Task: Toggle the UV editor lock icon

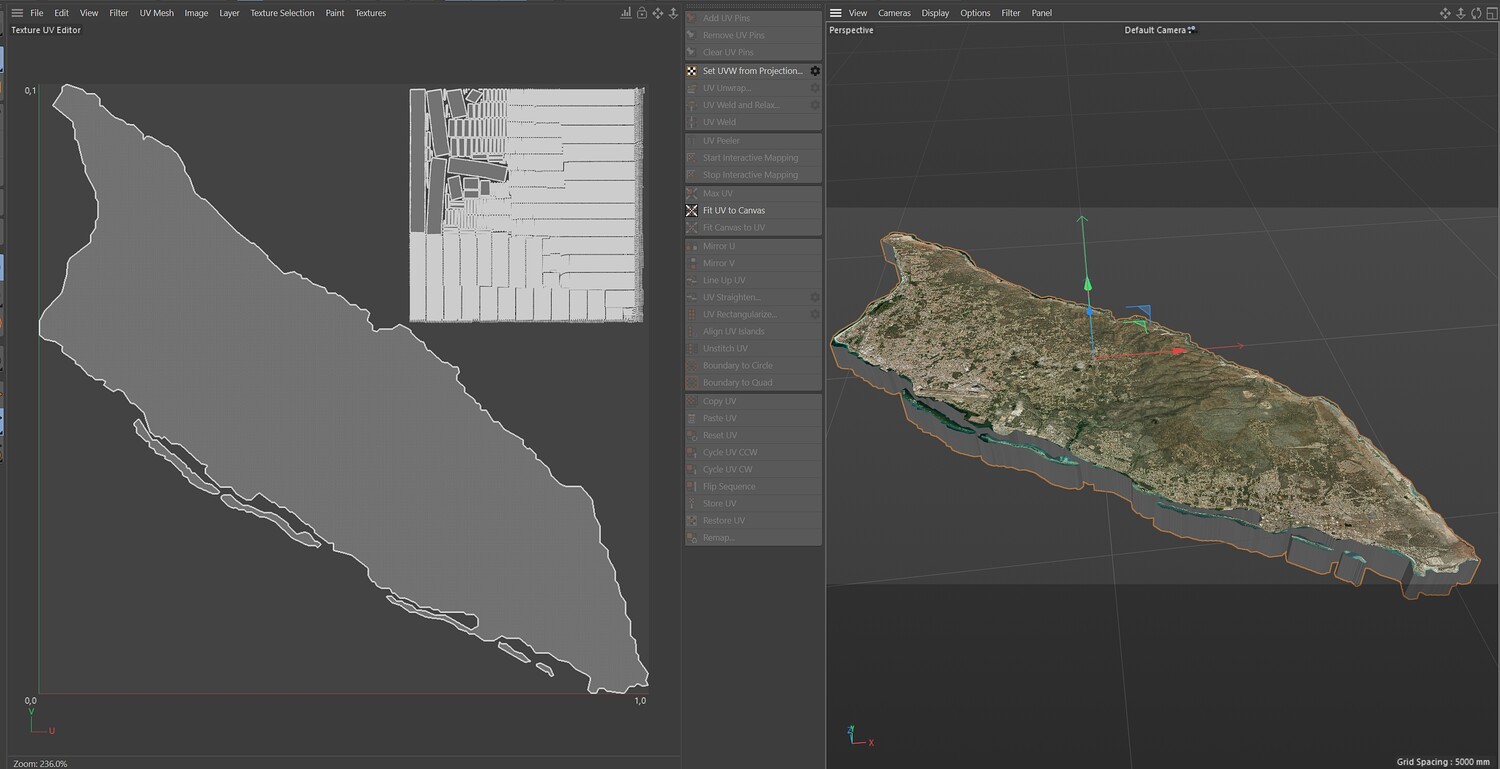Action: point(642,13)
